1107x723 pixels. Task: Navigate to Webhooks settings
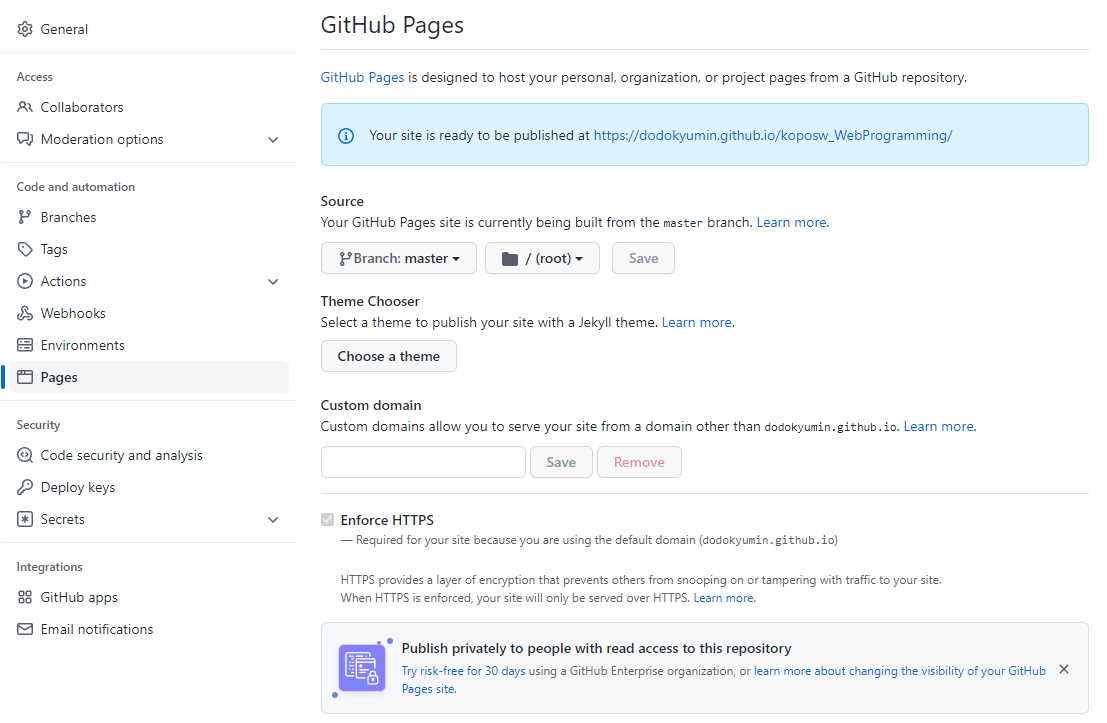[x=148, y=313]
